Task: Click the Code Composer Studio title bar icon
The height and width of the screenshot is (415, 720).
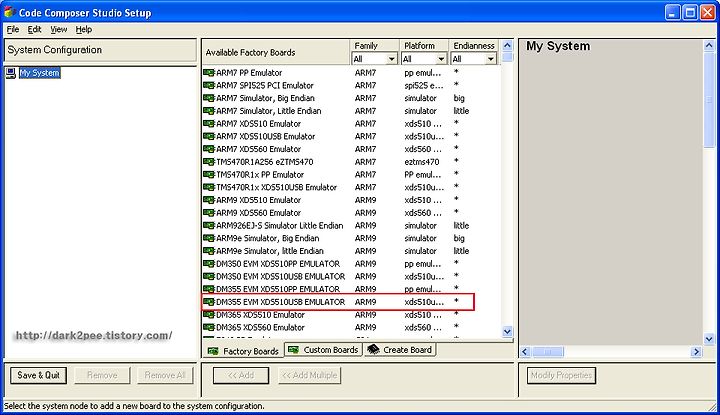Action: (x=9, y=12)
